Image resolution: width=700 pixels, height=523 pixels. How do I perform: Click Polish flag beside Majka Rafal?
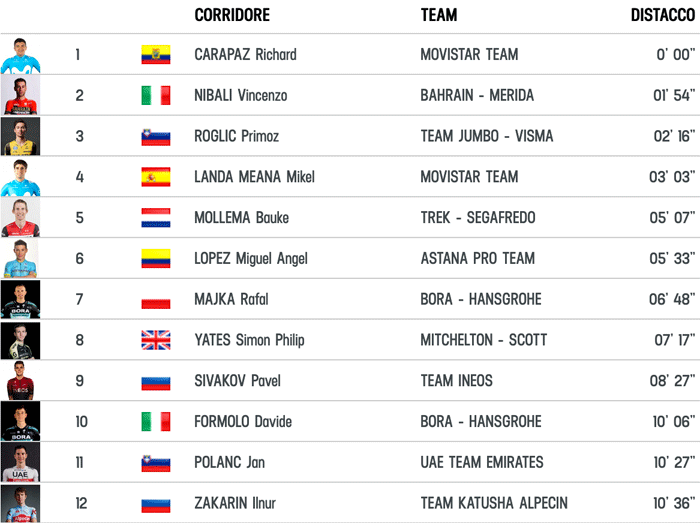[155, 300]
